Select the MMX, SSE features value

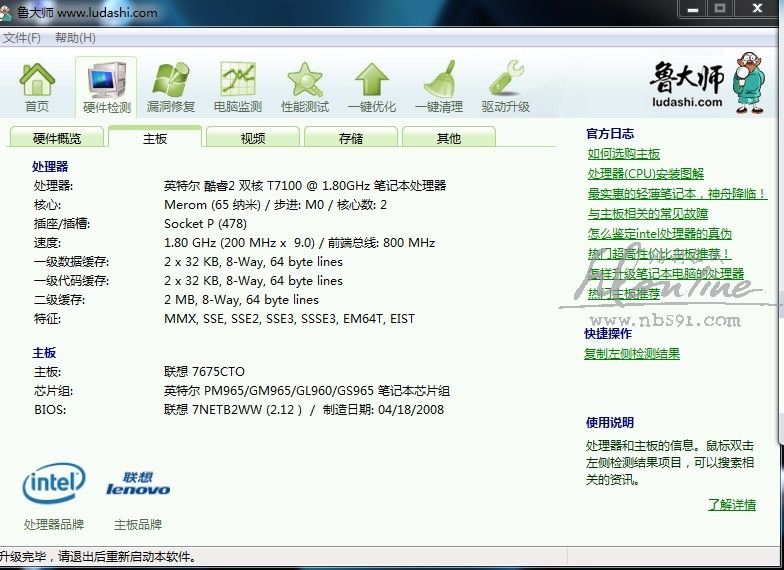(289, 318)
